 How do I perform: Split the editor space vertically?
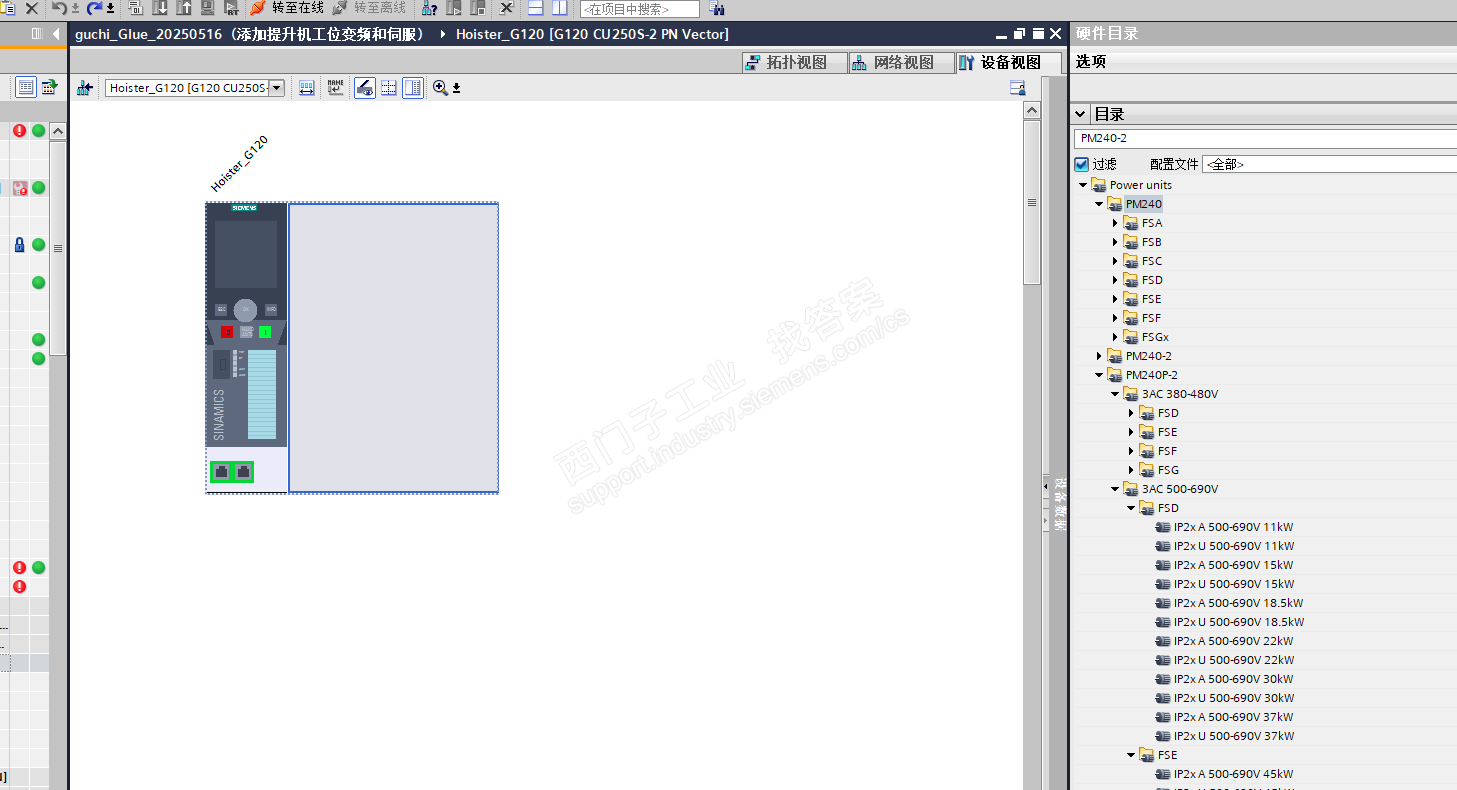coord(559,8)
